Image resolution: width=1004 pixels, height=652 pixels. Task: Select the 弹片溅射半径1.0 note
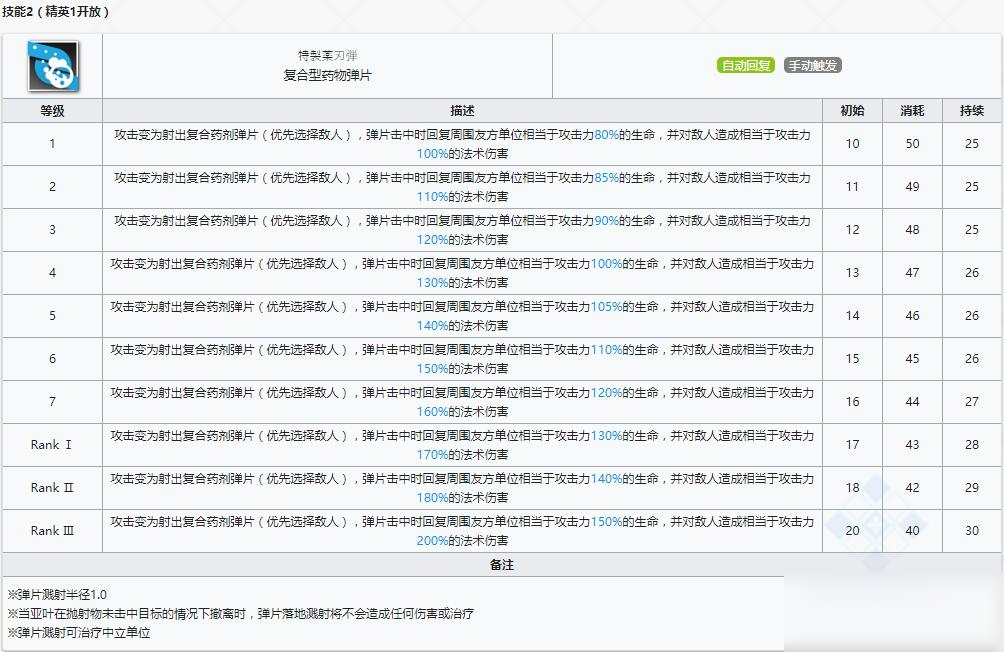(x=57, y=595)
